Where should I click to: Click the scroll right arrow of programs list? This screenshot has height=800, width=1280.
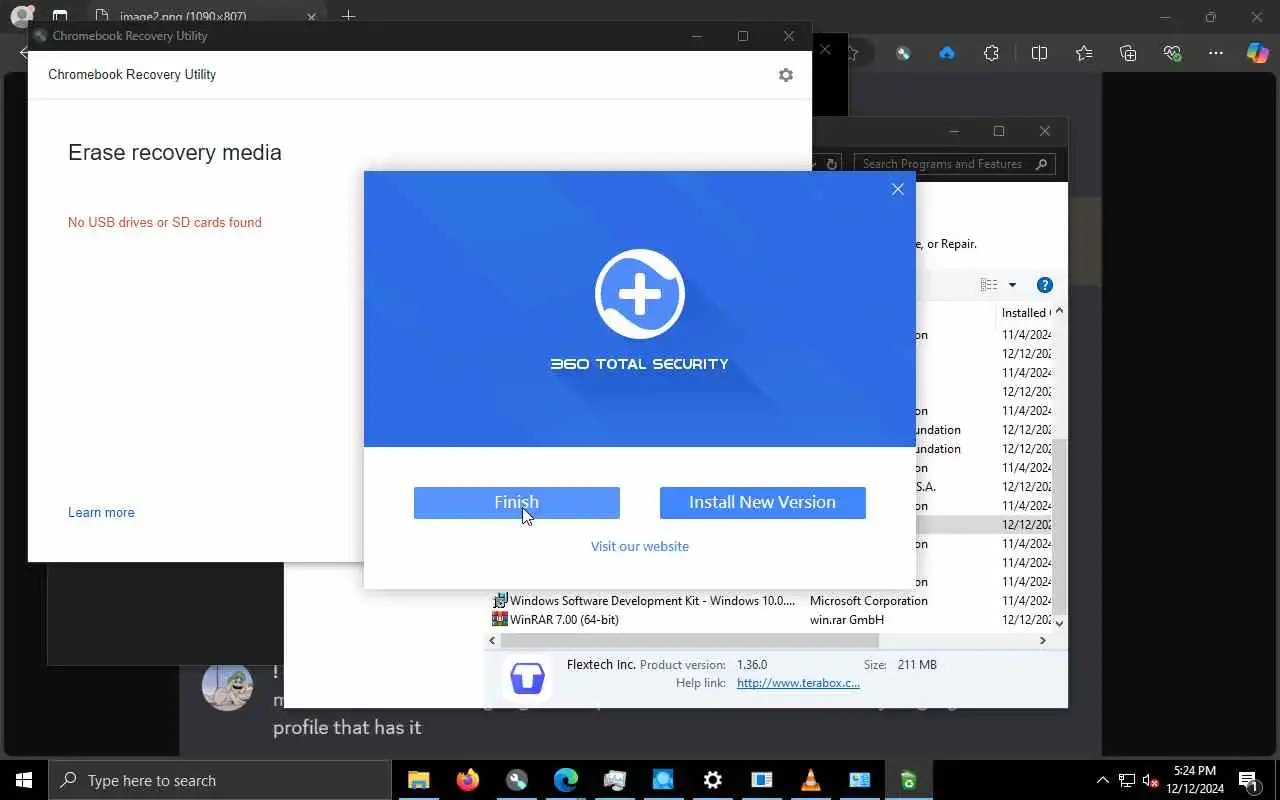[x=1043, y=640]
